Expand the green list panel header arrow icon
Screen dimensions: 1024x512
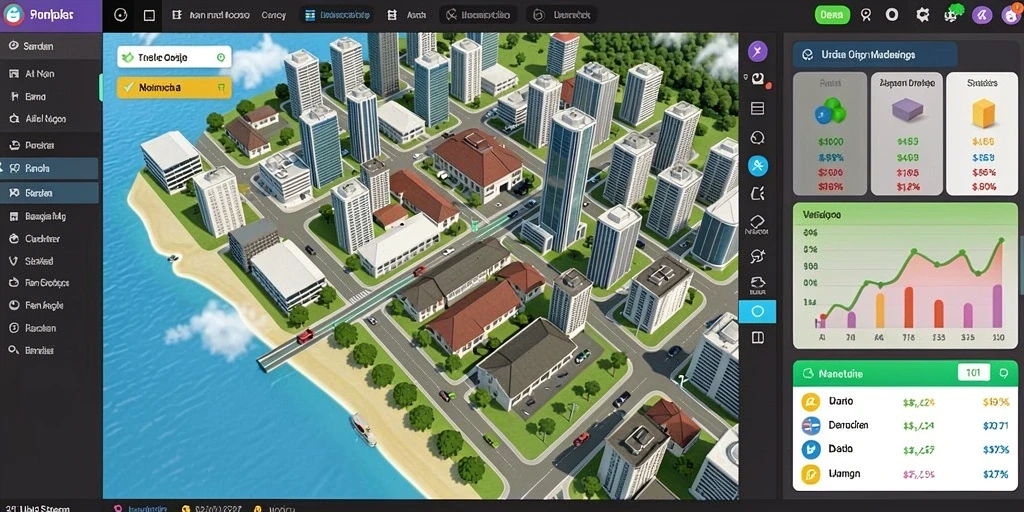coord(1004,374)
